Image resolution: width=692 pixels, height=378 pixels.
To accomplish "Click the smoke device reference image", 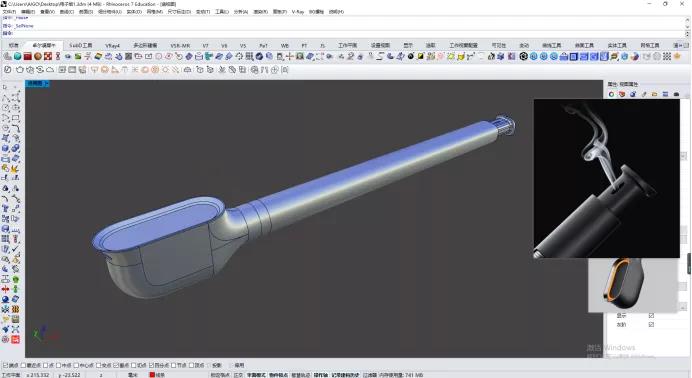I will pyautogui.click(x=606, y=178).
